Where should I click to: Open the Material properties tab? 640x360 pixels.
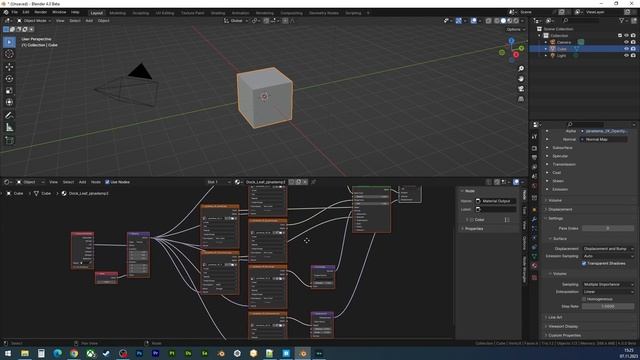534,265
